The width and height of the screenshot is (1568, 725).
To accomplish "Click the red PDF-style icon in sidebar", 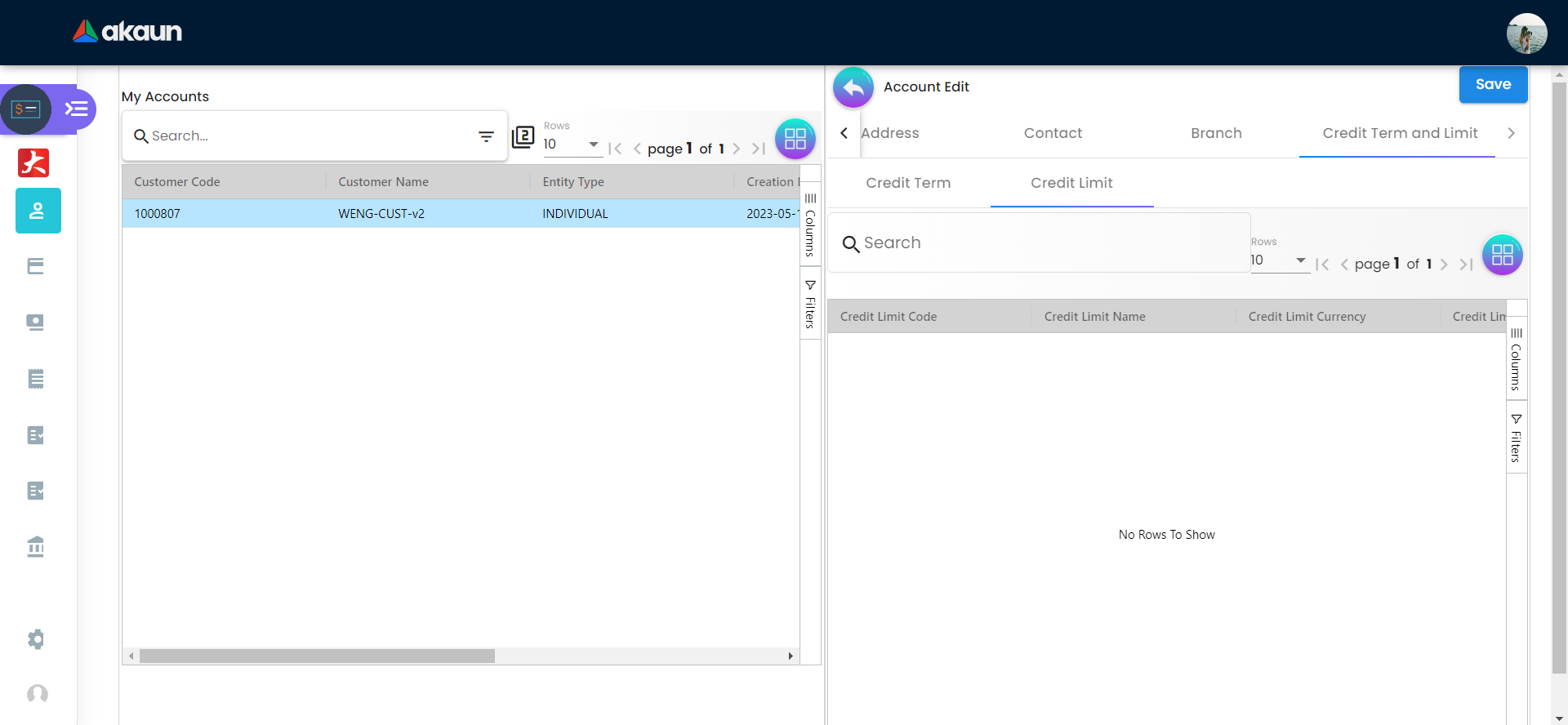I will (33, 162).
